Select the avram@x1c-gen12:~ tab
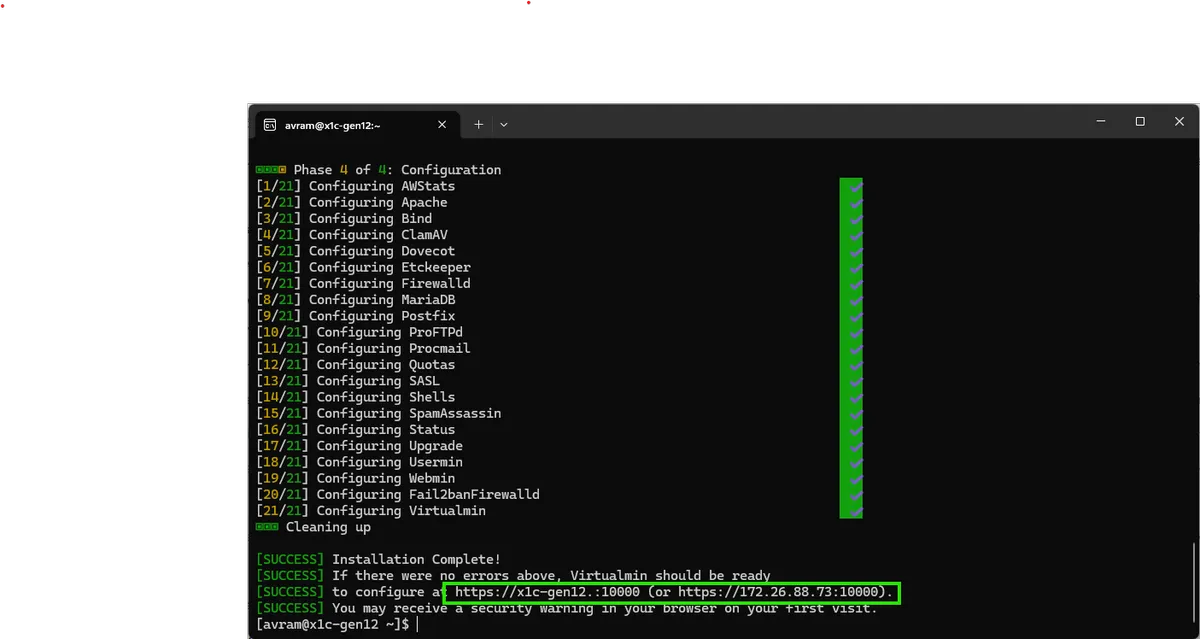1200x639 pixels. [x=340, y=125]
